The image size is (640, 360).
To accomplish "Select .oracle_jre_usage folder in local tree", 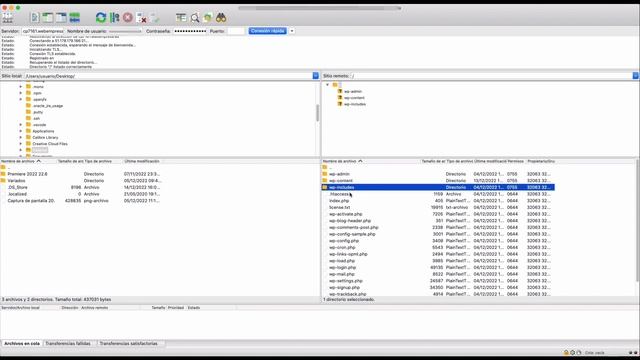I will (x=48, y=106).
